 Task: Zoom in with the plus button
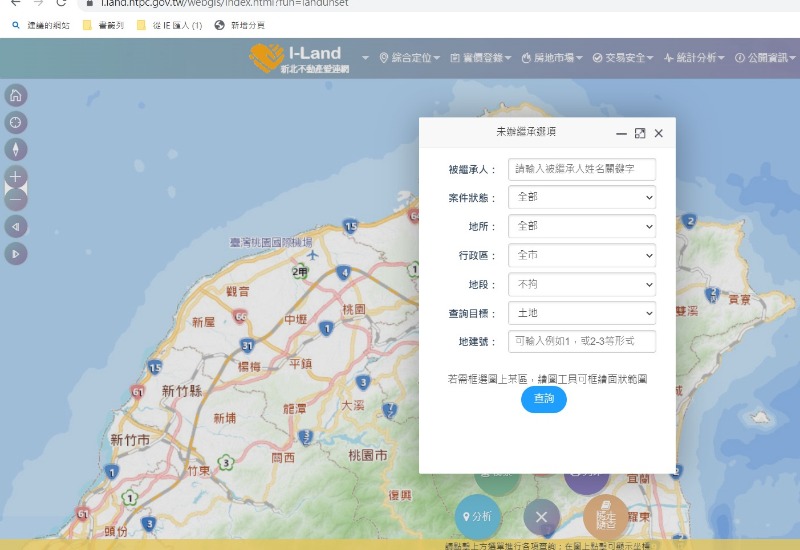click(16, 176)
